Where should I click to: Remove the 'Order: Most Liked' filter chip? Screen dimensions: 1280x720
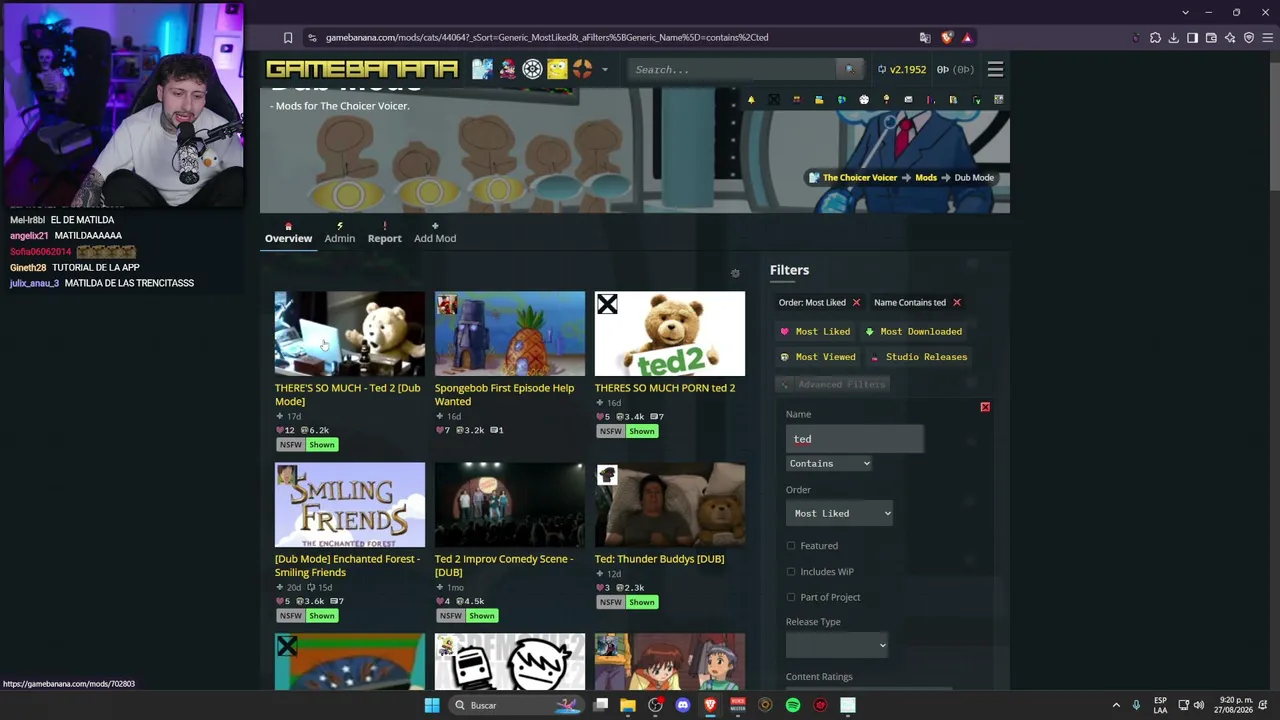856,302
